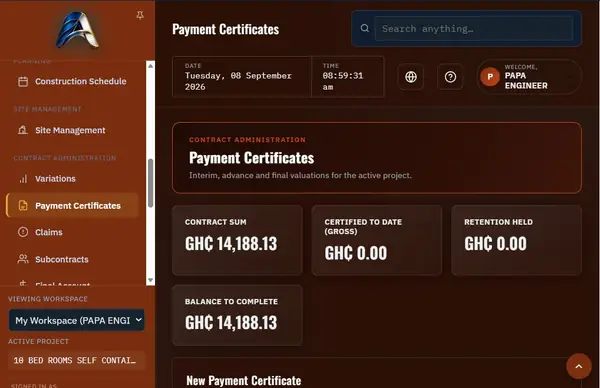Click the Balance To Complete card
The width and height of the screenshot is (600, 388).
coord(237,315)
